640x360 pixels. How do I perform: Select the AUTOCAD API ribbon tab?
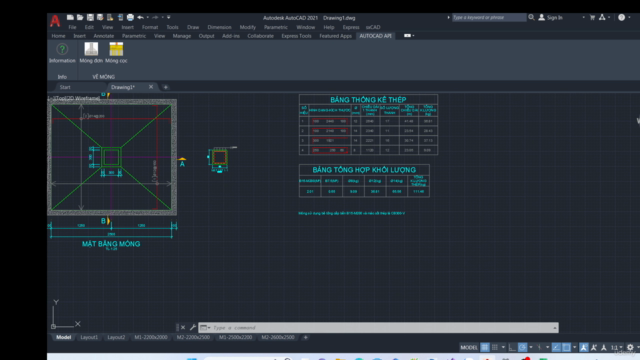[375, 36]
